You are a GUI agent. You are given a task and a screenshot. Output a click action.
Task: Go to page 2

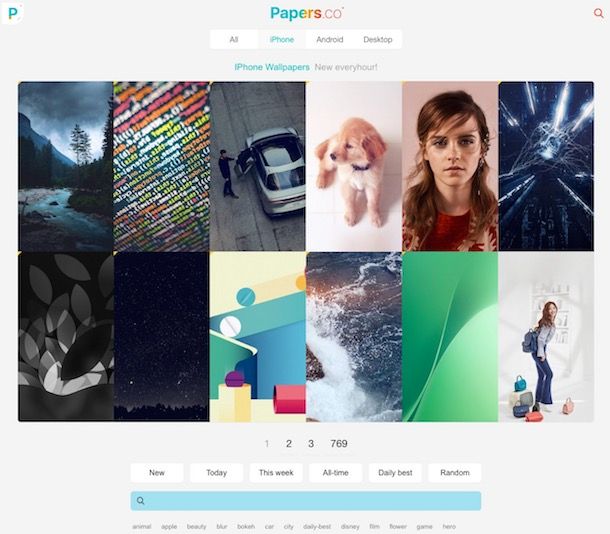coord(289,444)
